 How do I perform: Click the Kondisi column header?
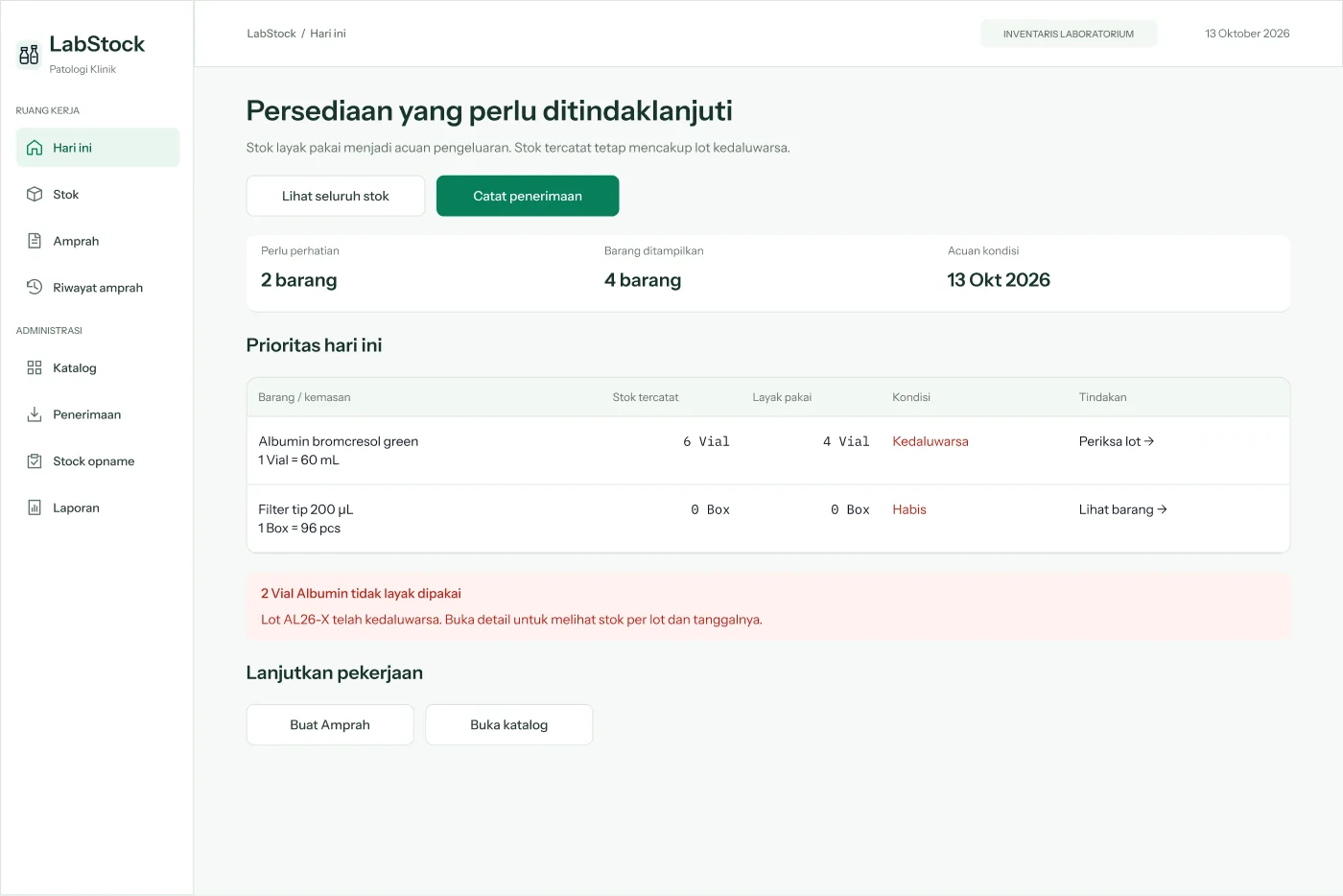tap(911, 397)
